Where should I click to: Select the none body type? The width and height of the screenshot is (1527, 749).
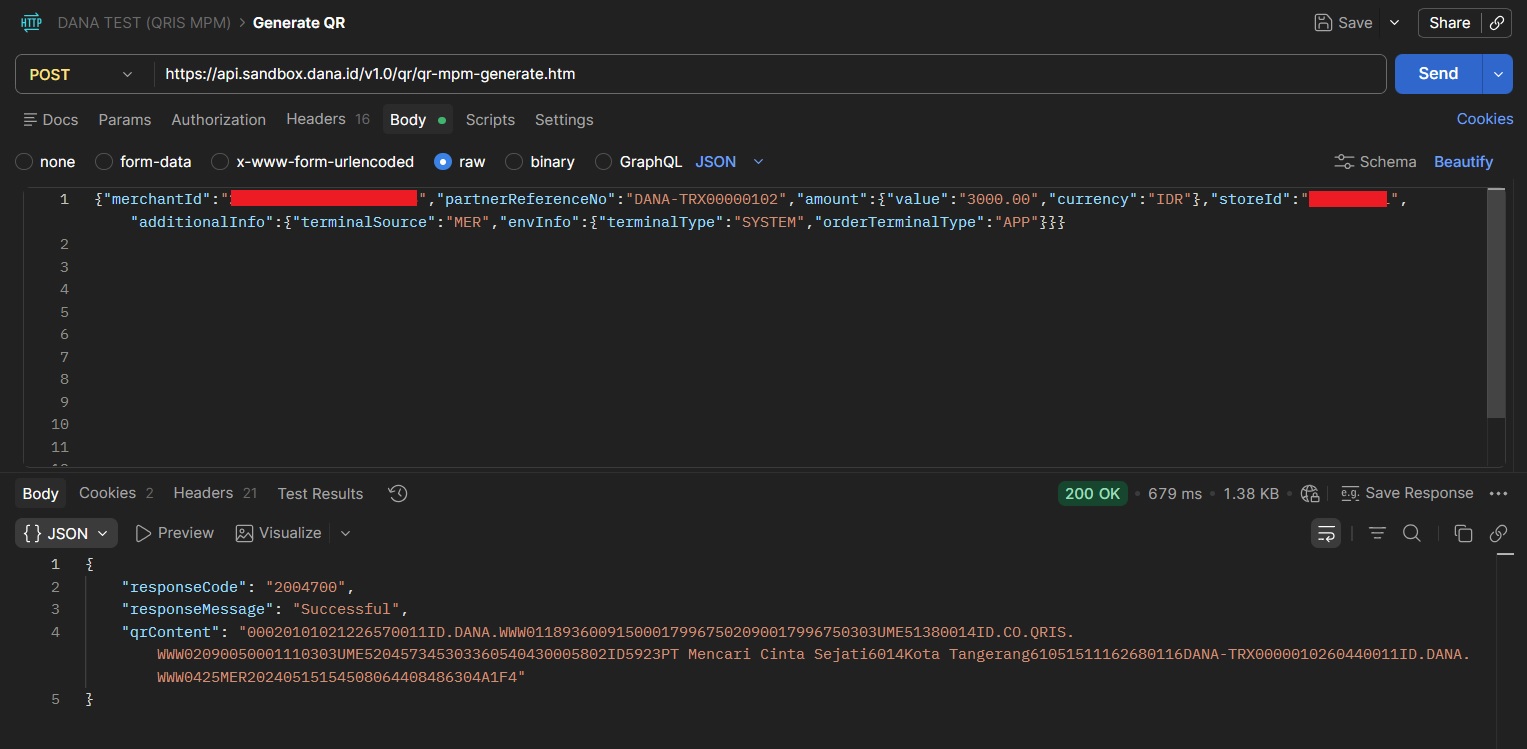pos(46,161)
